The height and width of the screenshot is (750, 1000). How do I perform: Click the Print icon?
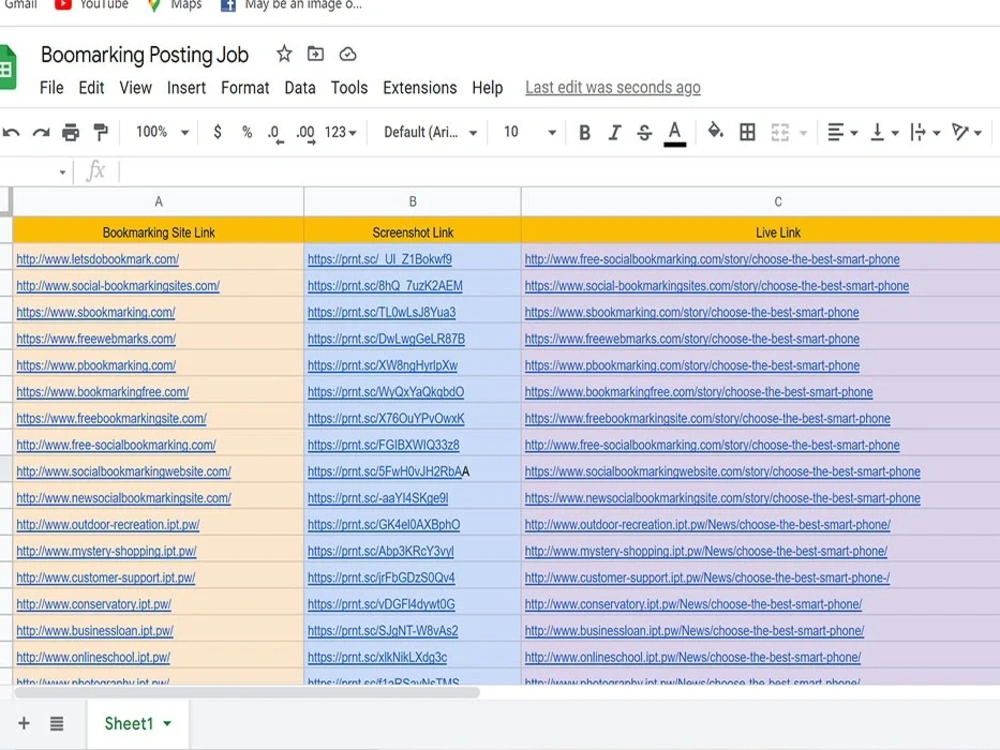tap(70, 133)
